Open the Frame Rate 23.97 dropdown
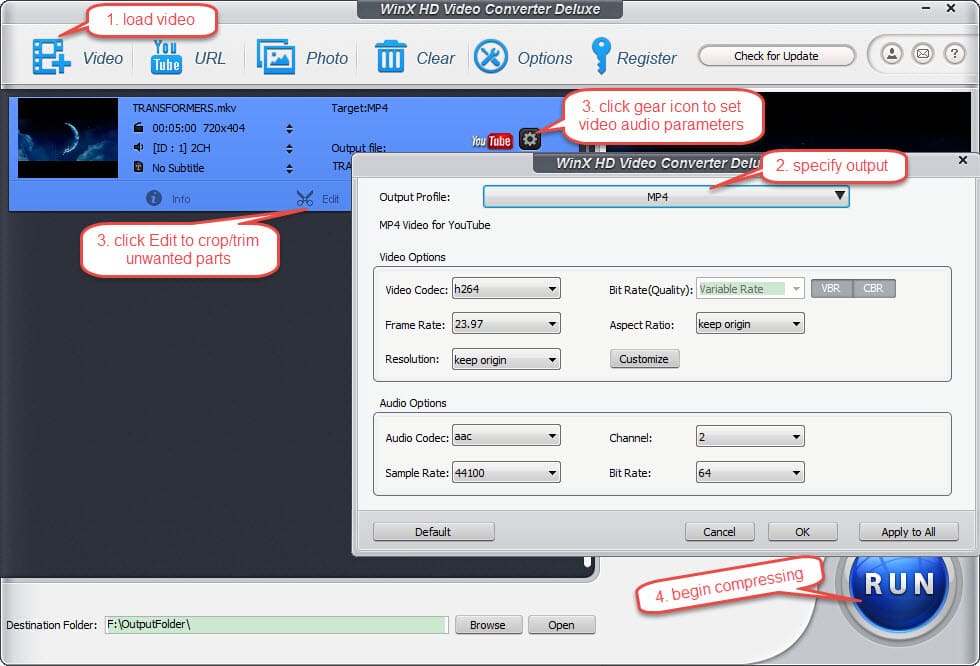 pos(506,324)
